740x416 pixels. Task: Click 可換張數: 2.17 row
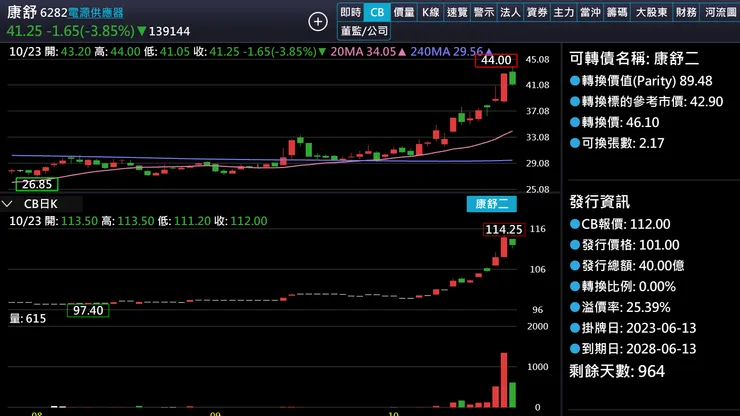click(x=617, y=143)
